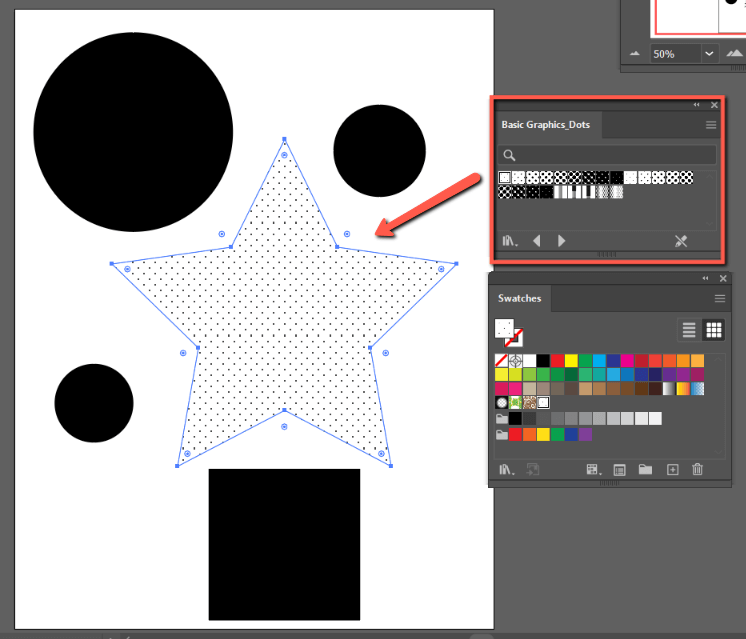Pick the black swatch in grayscale group

coord(515,419)
